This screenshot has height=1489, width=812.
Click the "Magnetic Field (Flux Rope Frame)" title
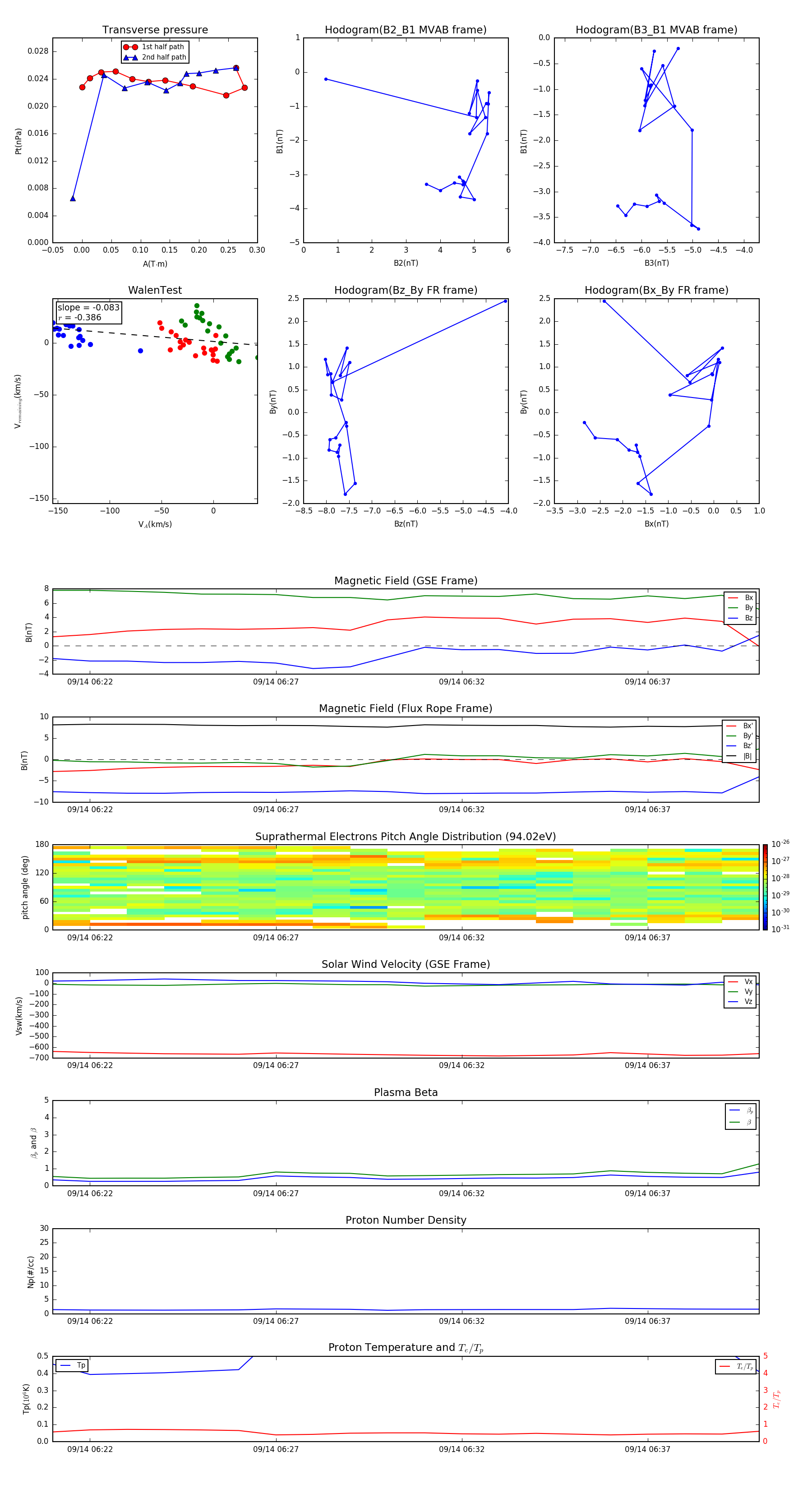pos(406,709)
